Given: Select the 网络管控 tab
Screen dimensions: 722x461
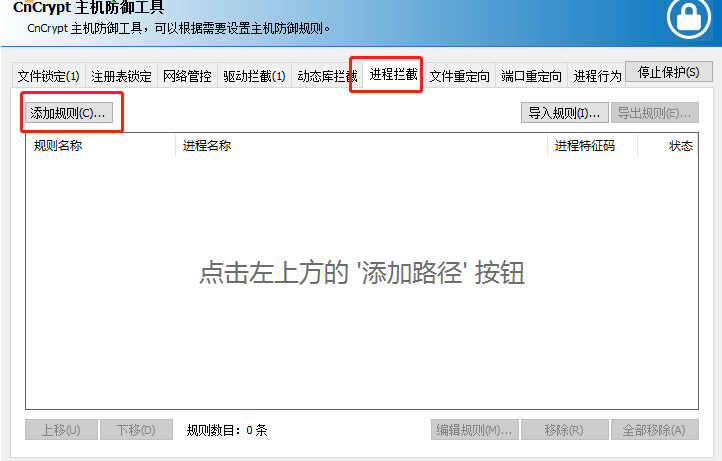Looking at the screenshot, I should (187, 76).
